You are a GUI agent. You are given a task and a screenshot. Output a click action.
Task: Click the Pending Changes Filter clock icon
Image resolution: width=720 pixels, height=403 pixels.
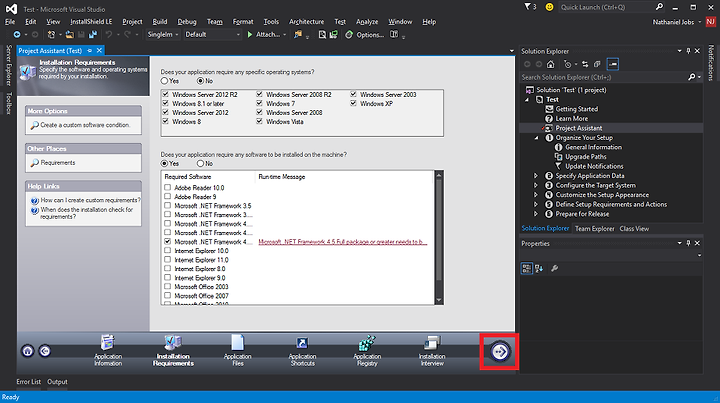[568, 64]
